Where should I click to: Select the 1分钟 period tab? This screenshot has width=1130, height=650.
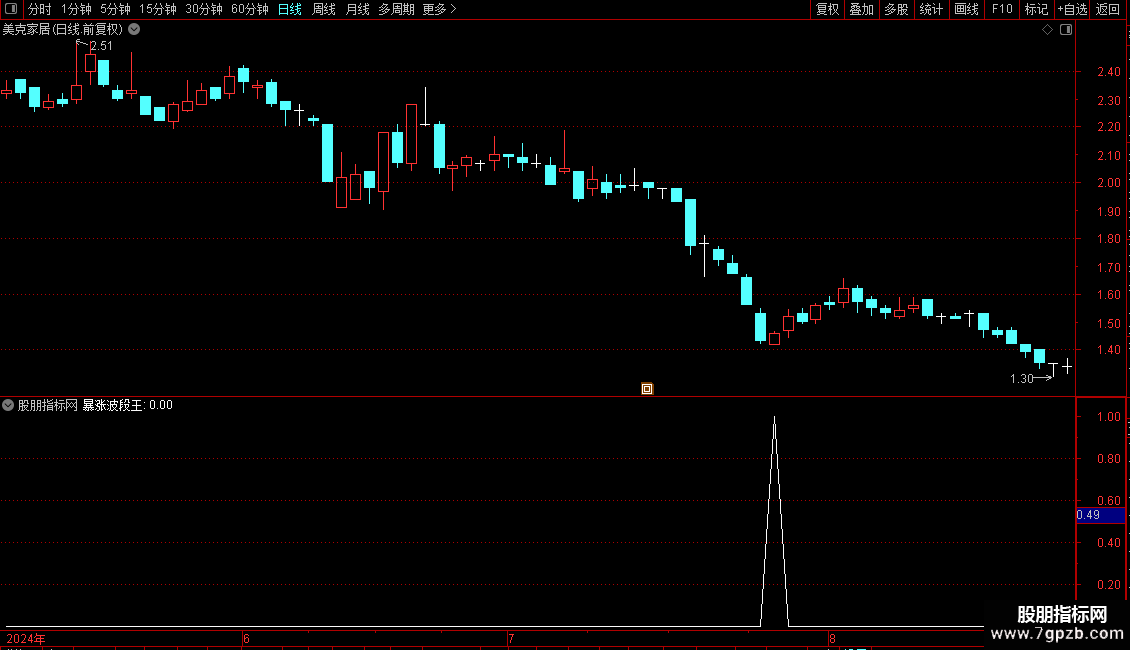pos(76,9)
